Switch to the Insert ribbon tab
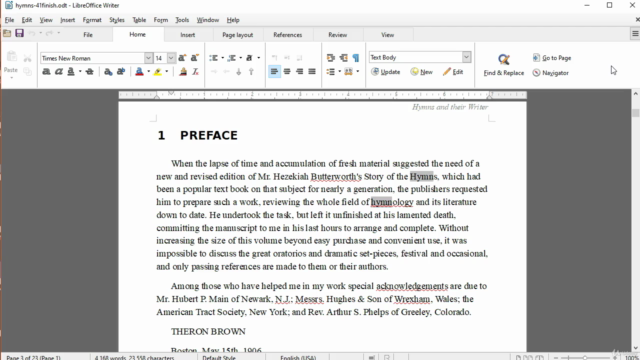 coord(188,35)
